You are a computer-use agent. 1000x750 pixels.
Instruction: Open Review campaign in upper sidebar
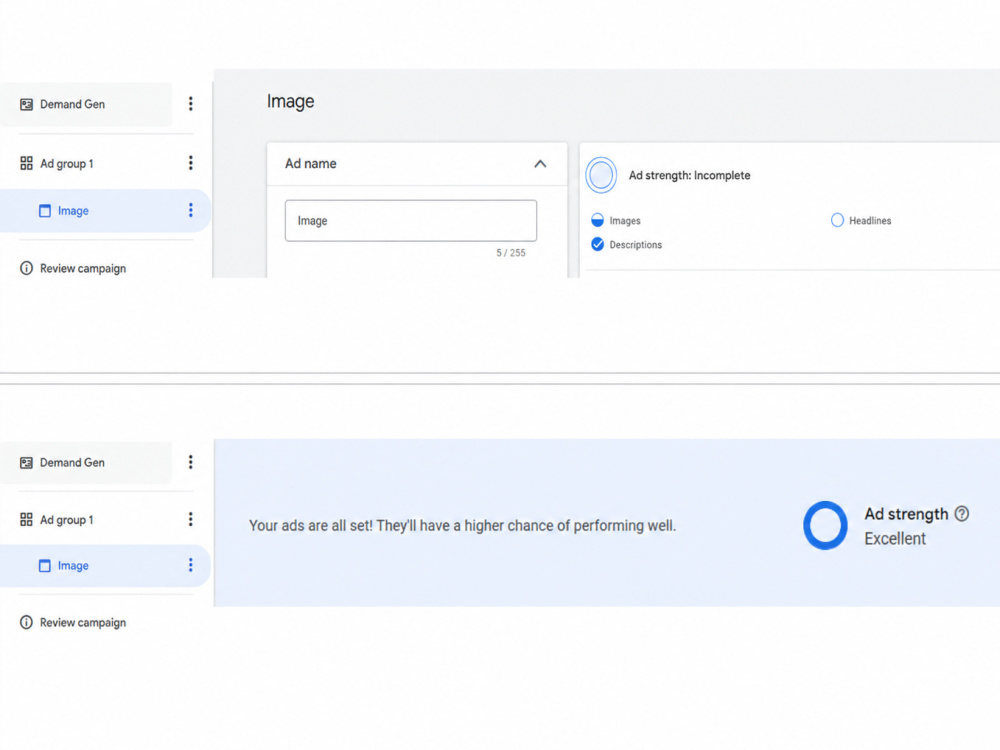82,268
